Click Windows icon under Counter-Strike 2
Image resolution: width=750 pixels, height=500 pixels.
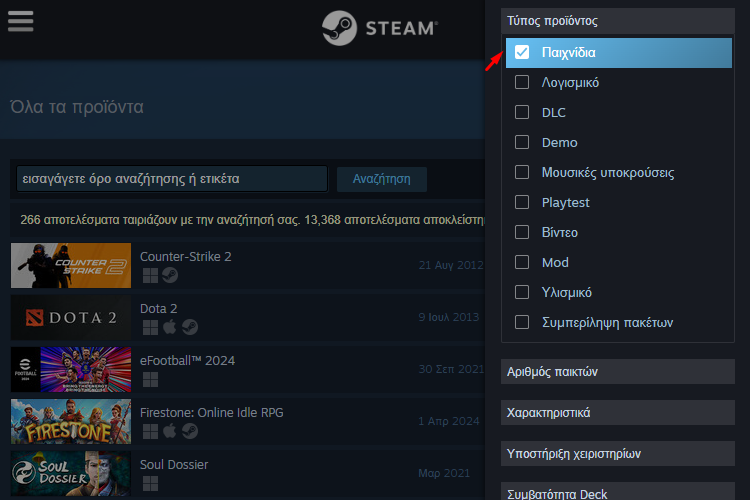click(150, 275)
